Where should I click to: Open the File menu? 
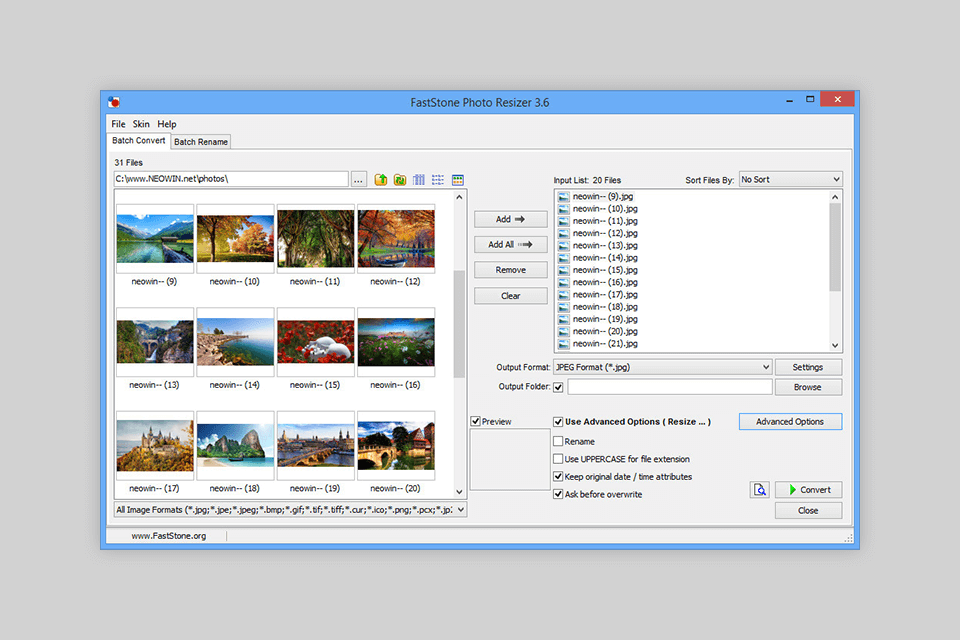(118, 124)
